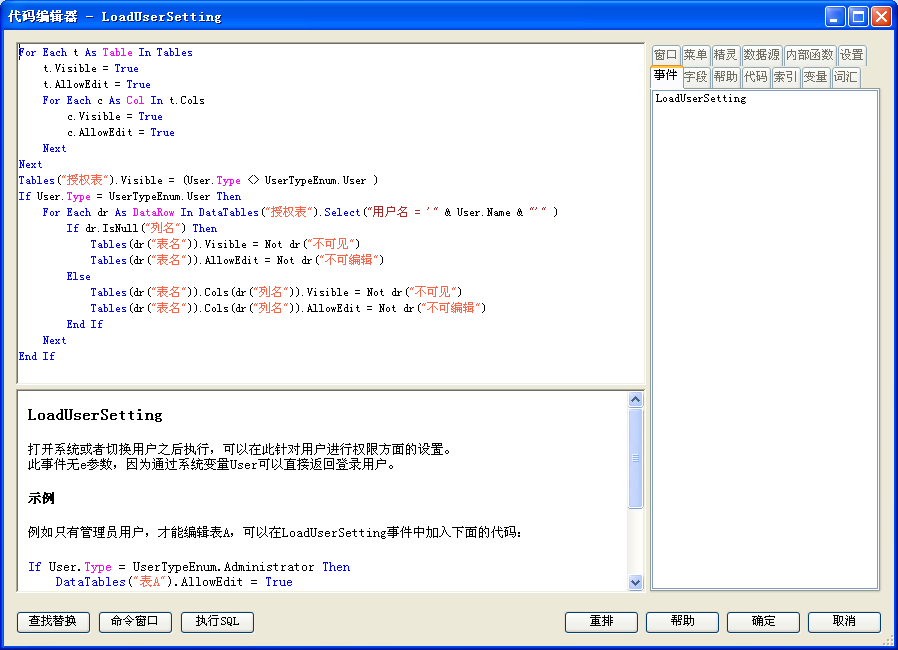Open the 菜单 tab
The height and width of the screenshot is (650, 898).
click(x=695, y=55)
